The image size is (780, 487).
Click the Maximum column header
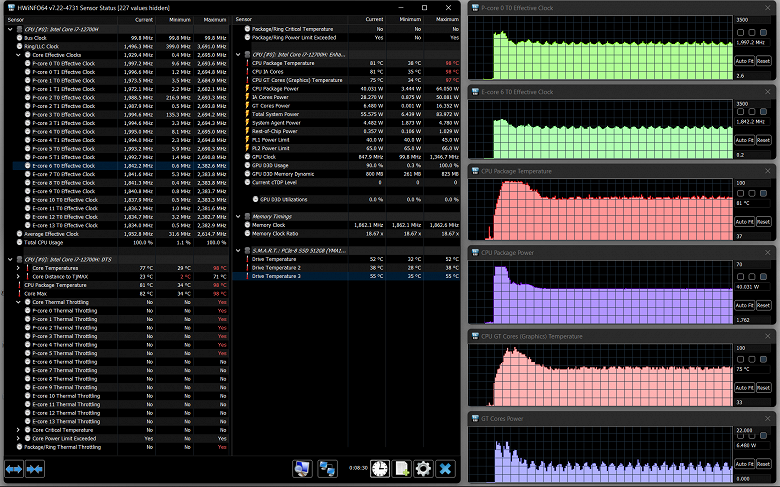tap(215, 19)
